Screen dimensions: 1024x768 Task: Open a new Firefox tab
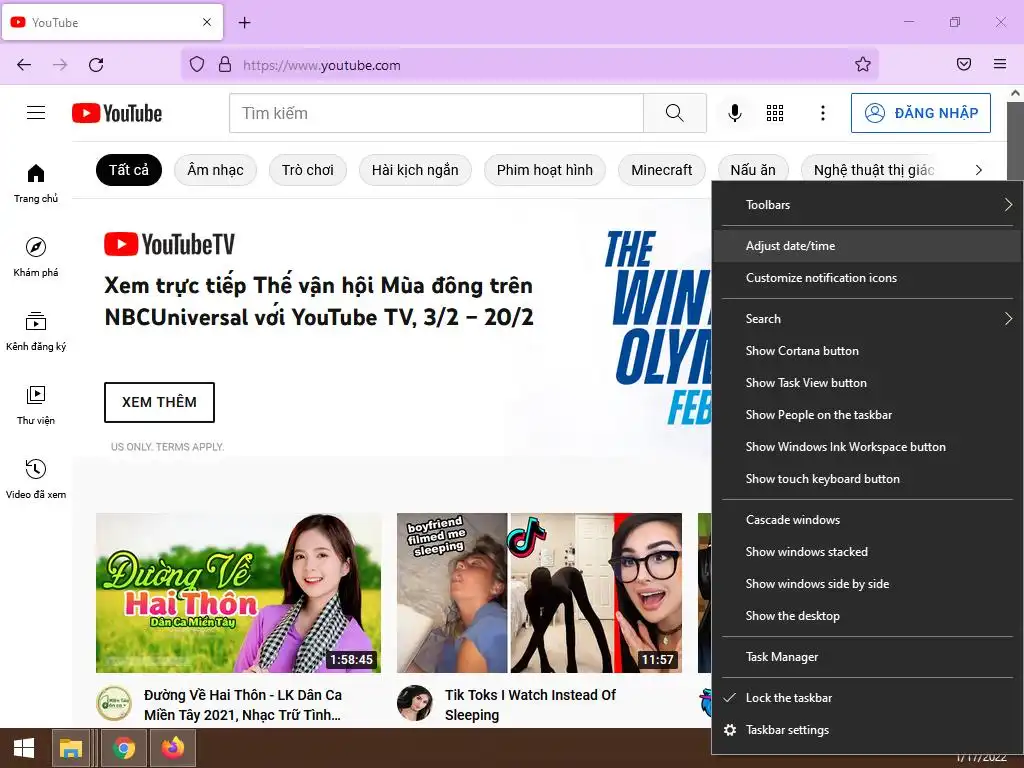244,23
